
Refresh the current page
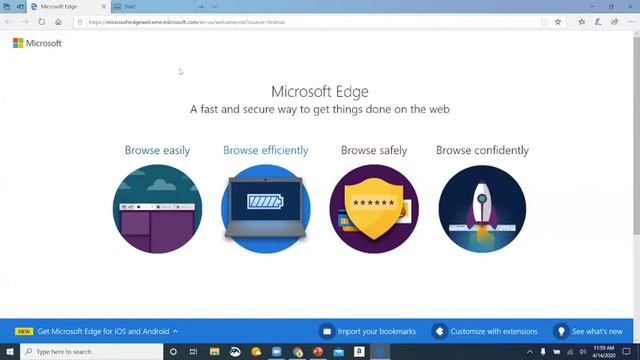[42, 22]
